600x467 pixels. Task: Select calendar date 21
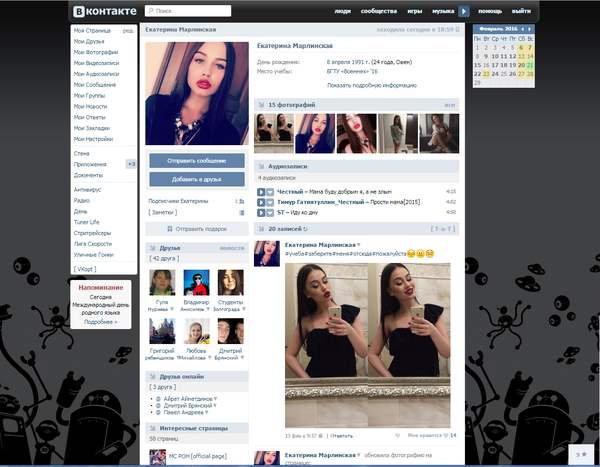[x=530, y=65]
